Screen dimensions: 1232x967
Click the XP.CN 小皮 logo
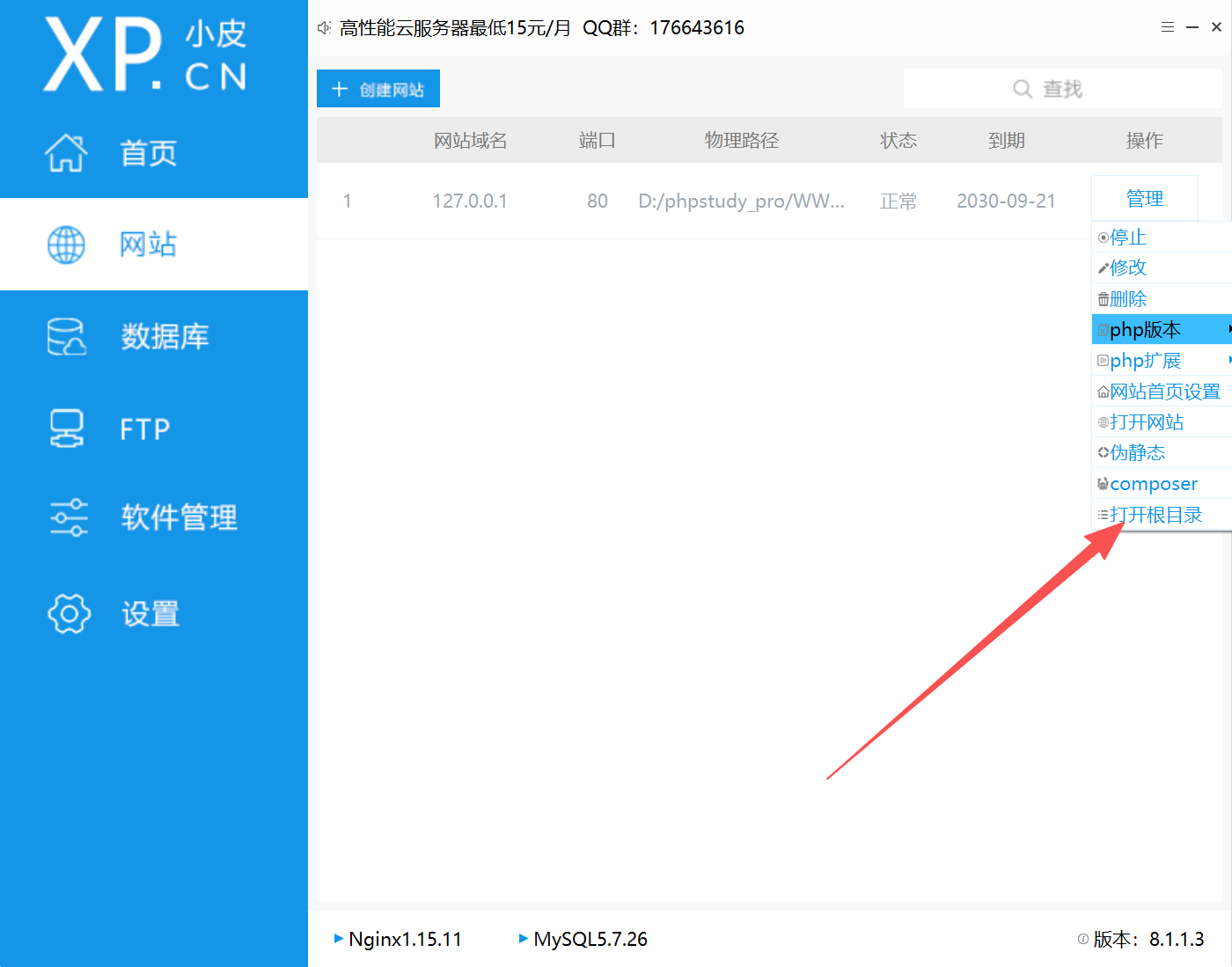pos(146,55)
